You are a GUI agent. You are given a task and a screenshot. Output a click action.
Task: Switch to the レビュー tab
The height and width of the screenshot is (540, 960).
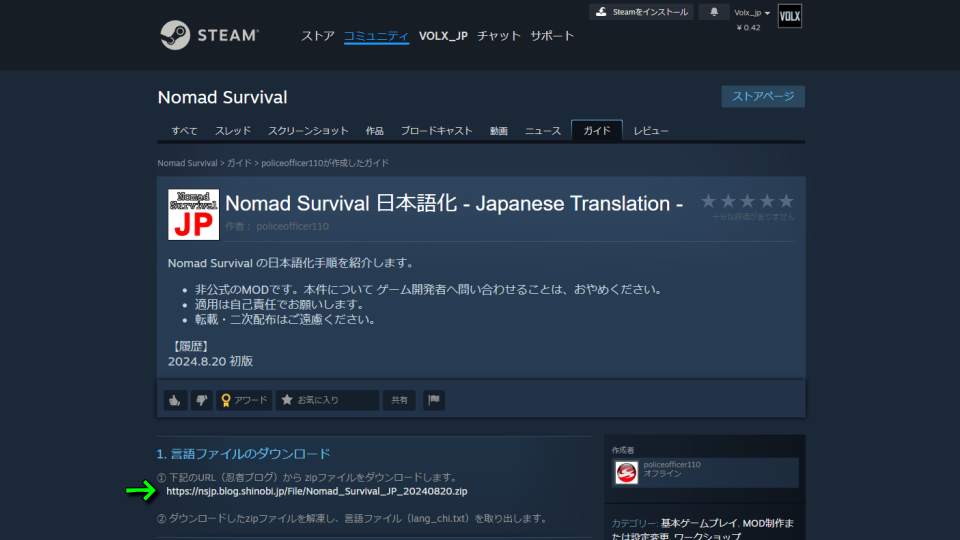pyautogui.click(x=651, y=130)
